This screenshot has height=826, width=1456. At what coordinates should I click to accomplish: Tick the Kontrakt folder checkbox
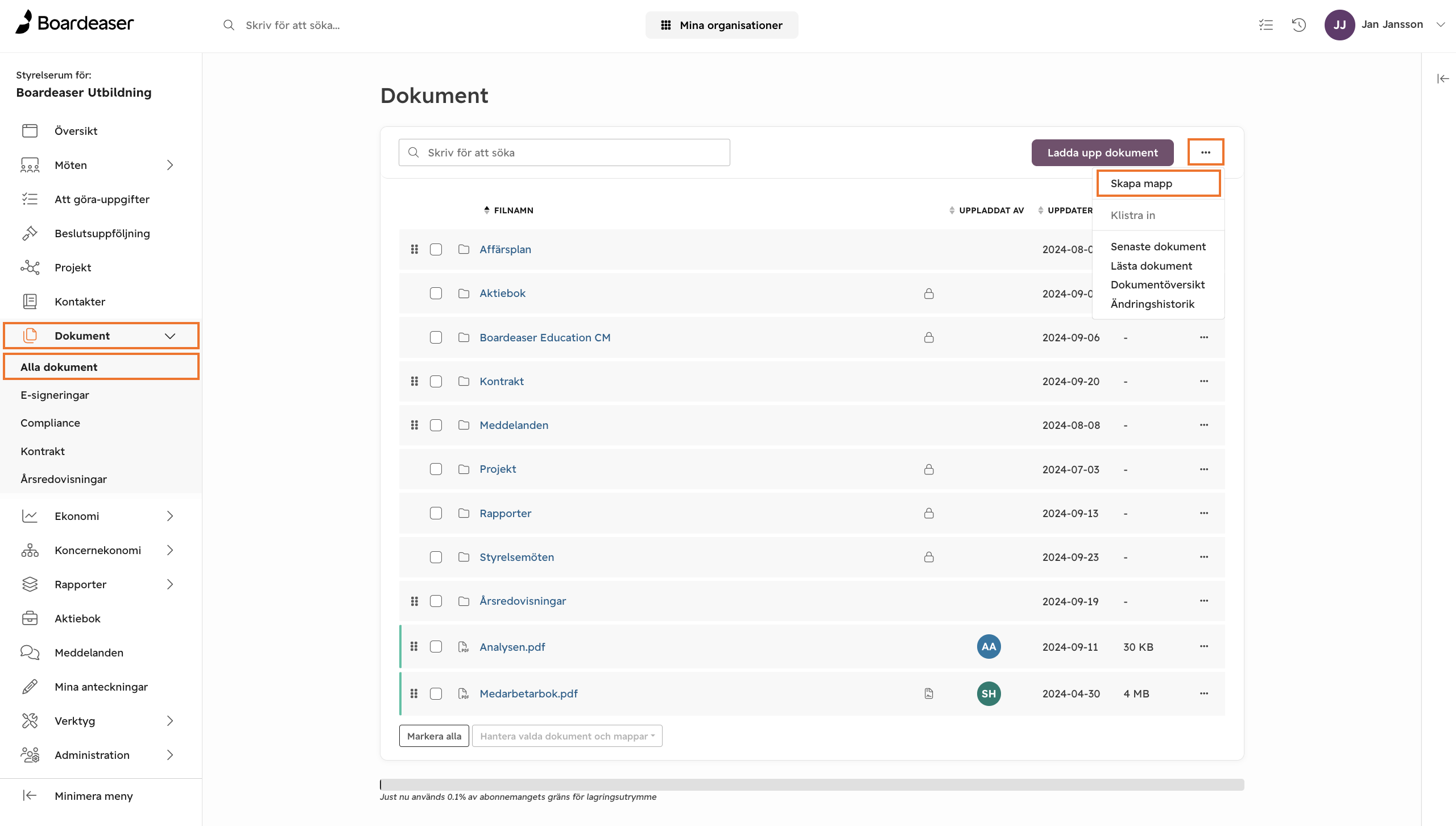(x=436, y=381)
